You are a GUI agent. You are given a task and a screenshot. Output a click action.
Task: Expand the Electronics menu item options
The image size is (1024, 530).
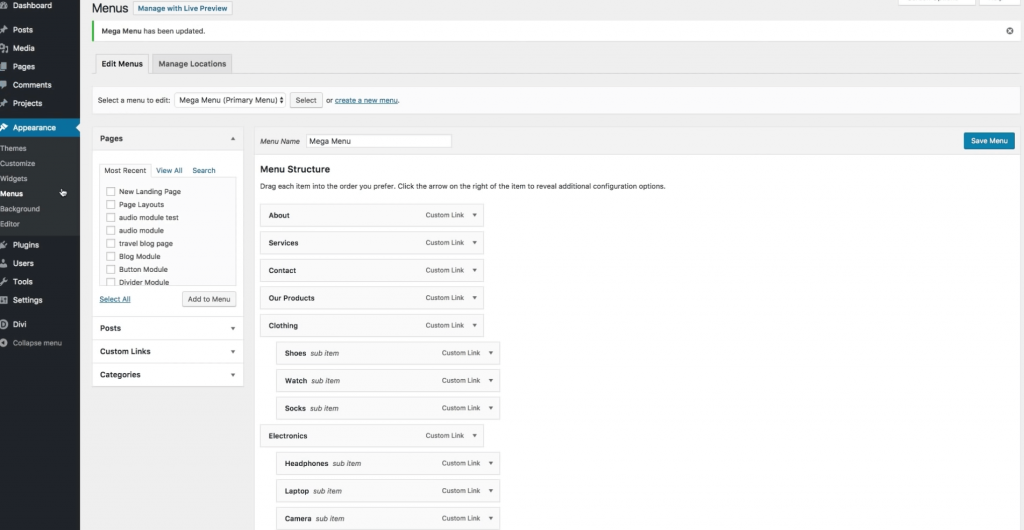475,435
